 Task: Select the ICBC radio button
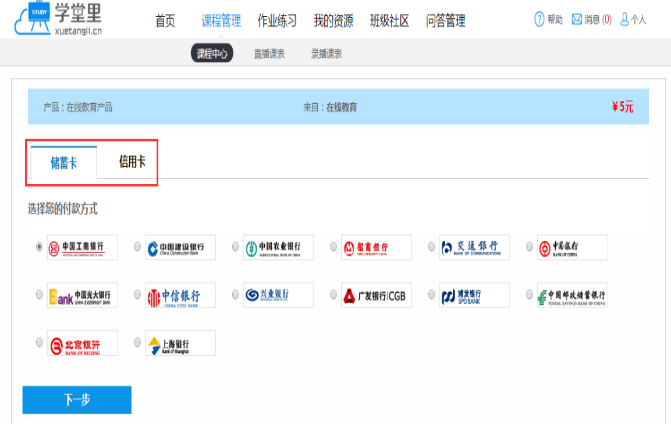click(x=39, y=247)
